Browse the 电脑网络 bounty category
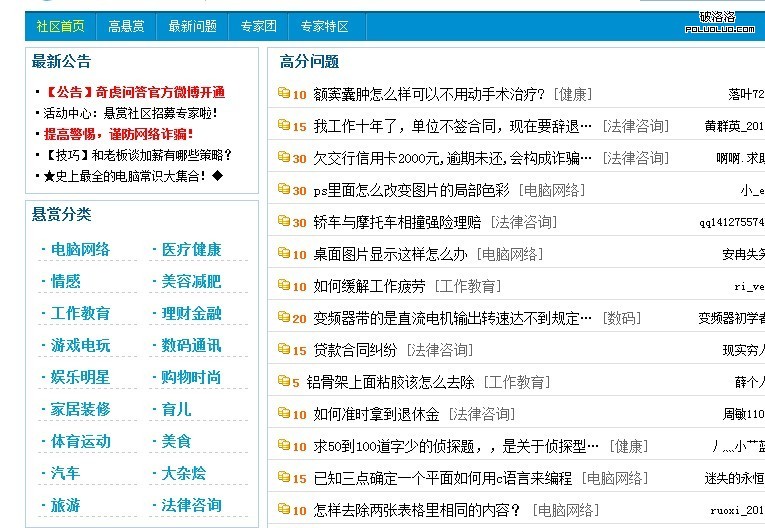This screenshot has height=528, width=765. tap(80, 249)
